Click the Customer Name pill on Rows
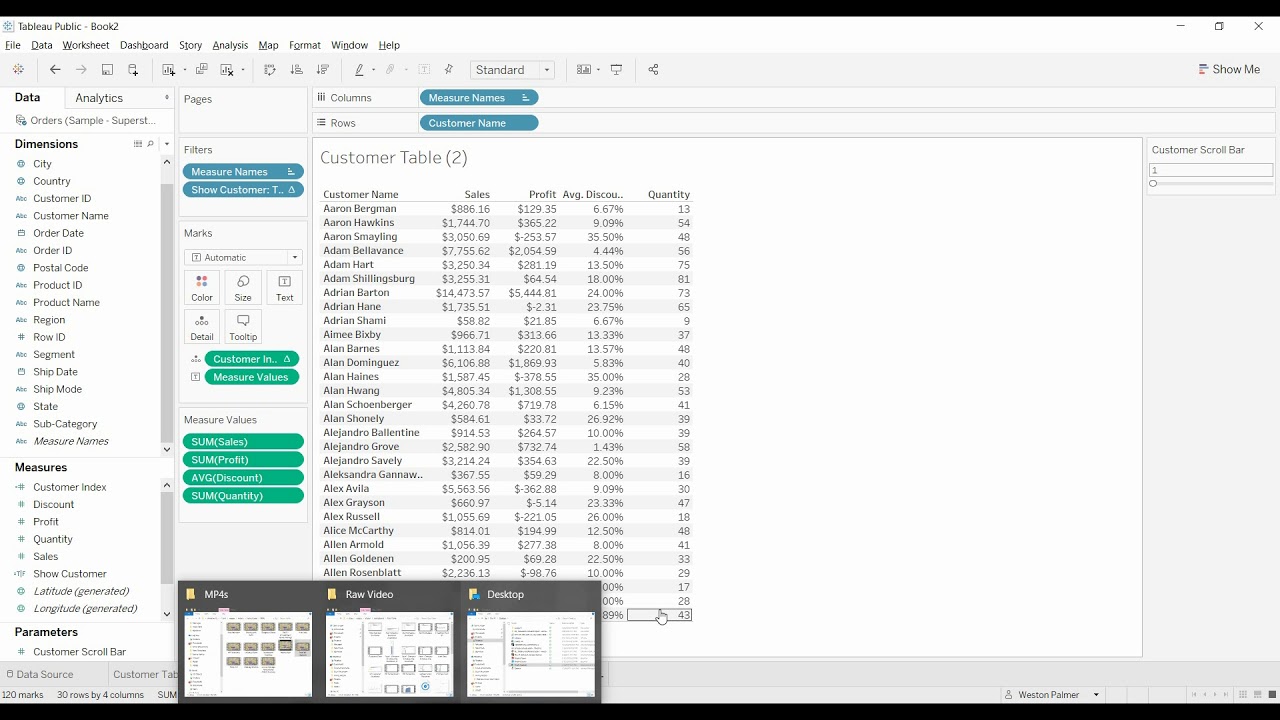The height and width of the screenshot is (720, 1280). coord(479,123)
